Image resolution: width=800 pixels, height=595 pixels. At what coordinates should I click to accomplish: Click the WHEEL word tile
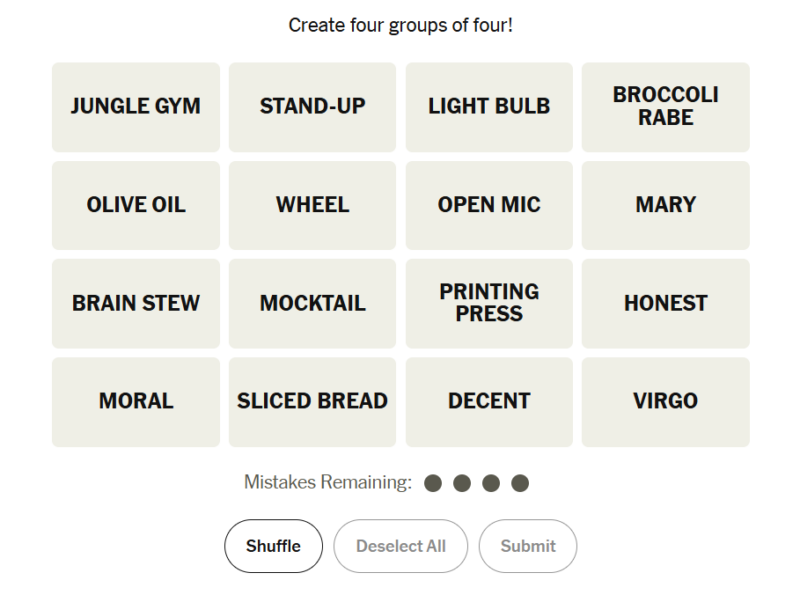click(312, 205)
